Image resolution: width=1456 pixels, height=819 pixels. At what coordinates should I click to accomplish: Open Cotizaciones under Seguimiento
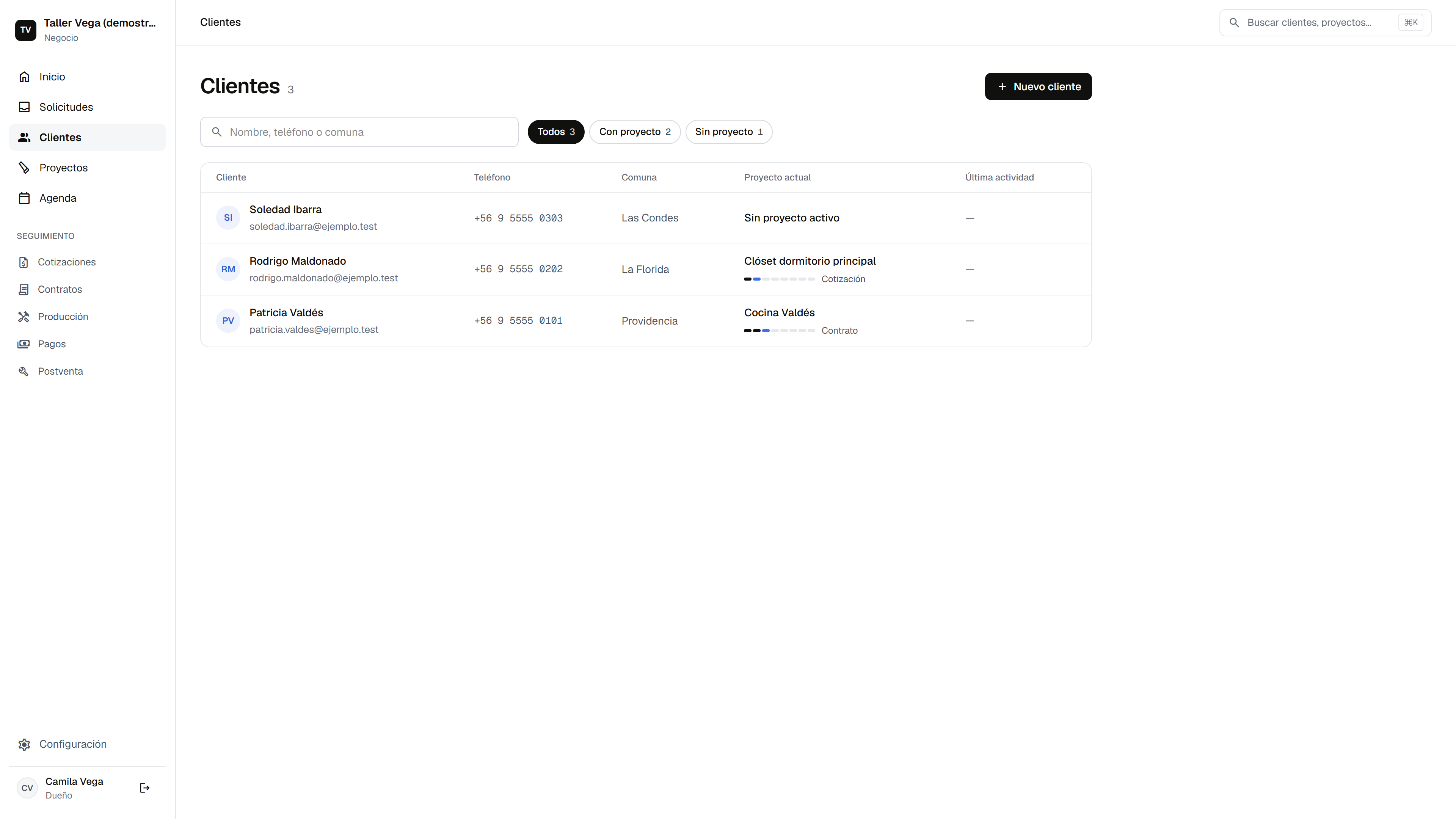88,262
